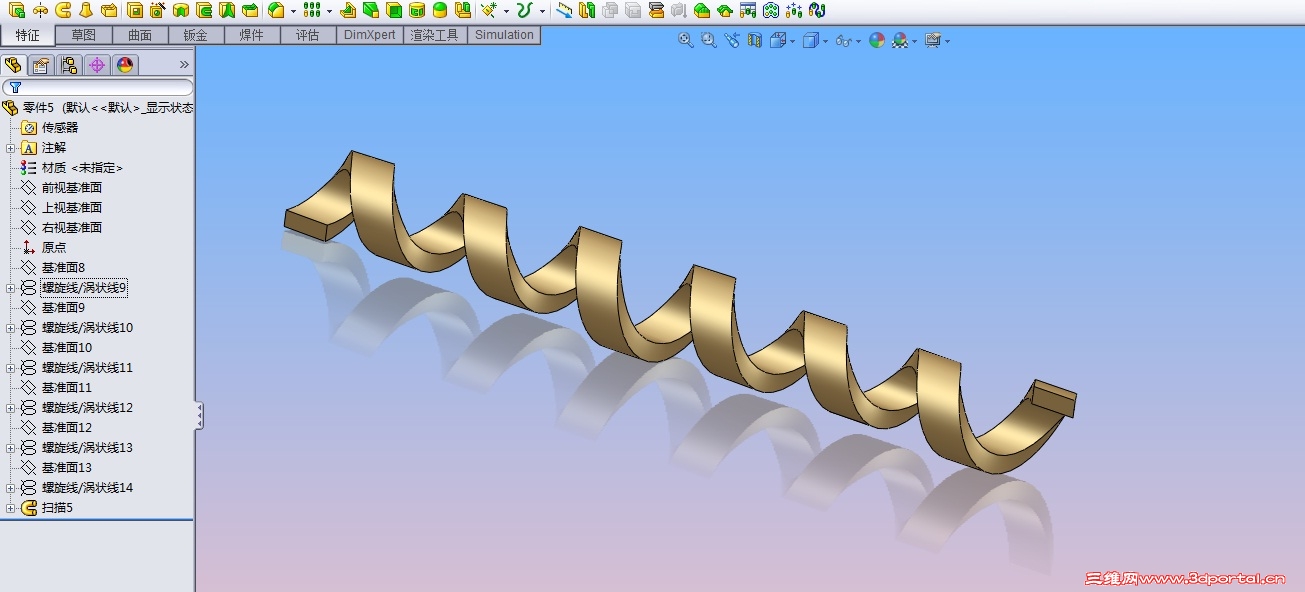Screen dimensions: 1305x592
Task: Select the 右视基准面 plane
Action: (72, 228)
